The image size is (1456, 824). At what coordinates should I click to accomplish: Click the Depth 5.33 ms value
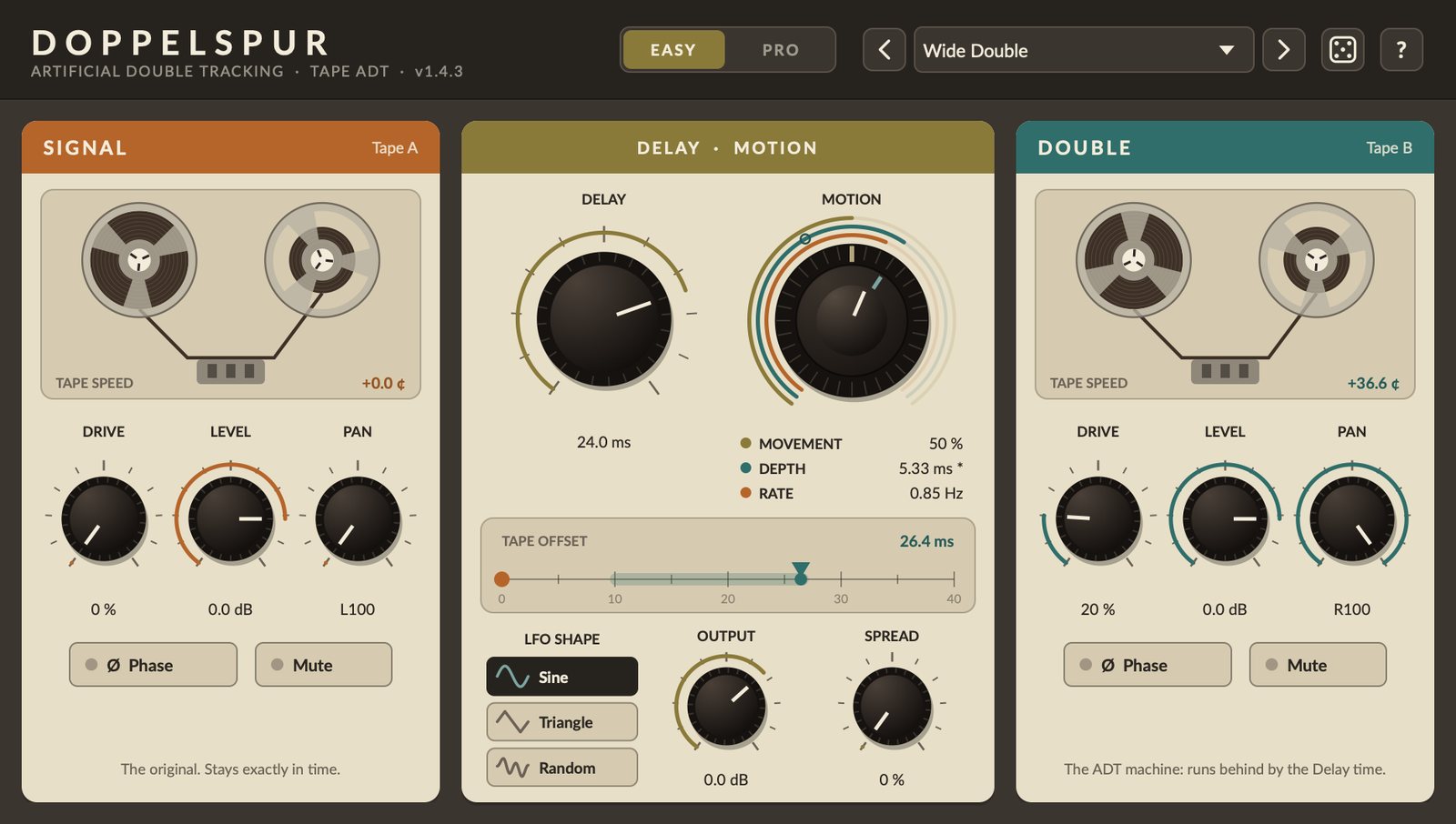point(930,468)
